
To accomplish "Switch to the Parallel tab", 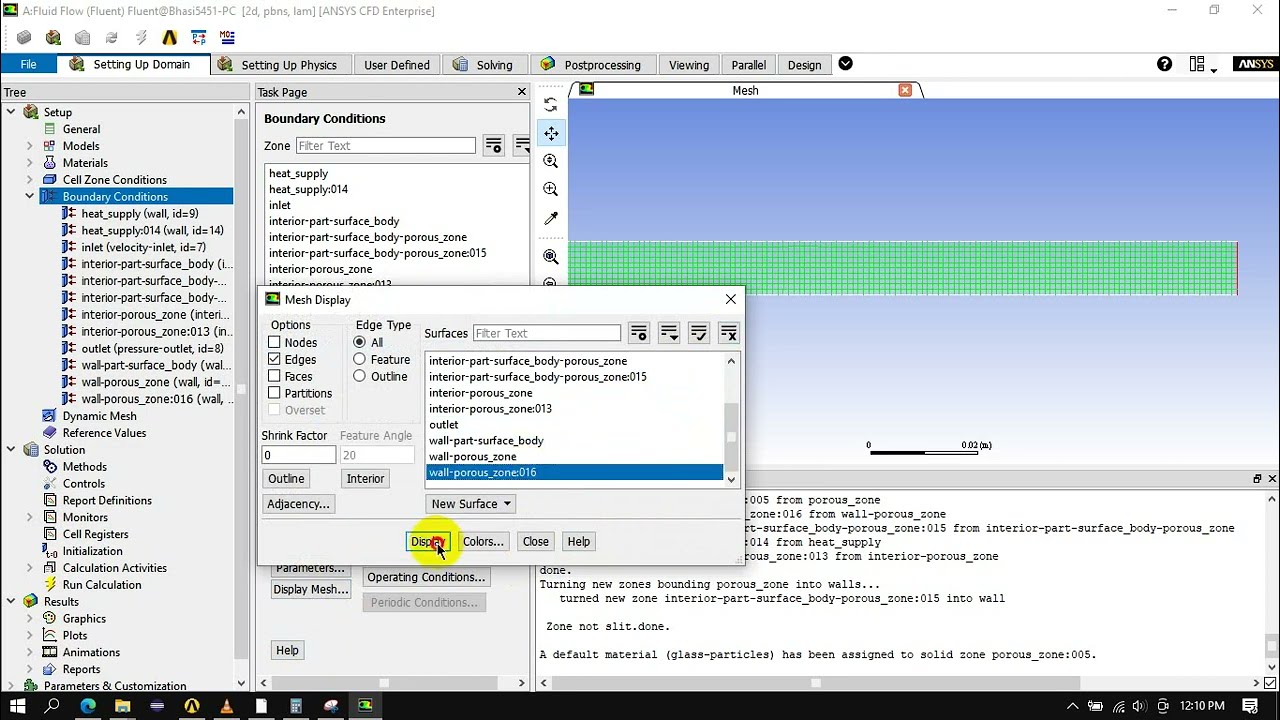I will [x=748, y=65].
